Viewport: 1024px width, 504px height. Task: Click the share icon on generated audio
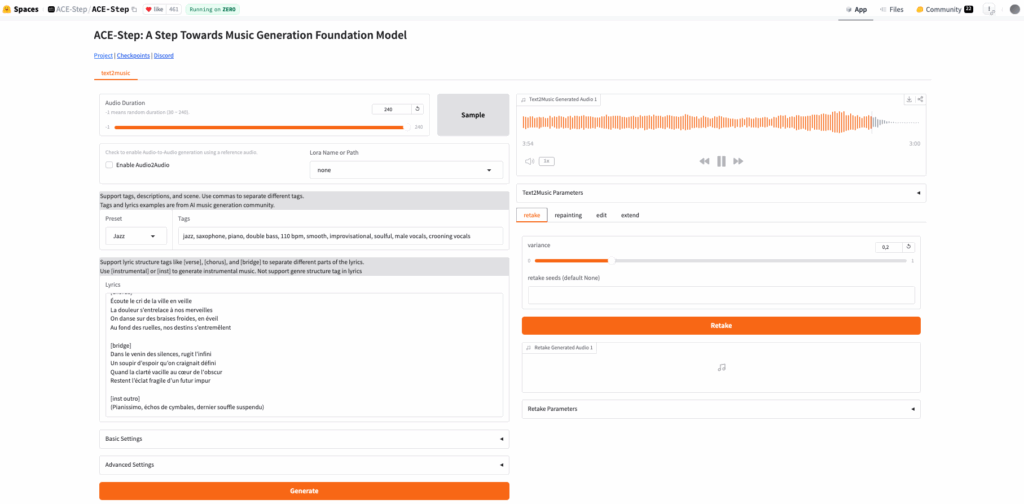(x=920, y=99)
